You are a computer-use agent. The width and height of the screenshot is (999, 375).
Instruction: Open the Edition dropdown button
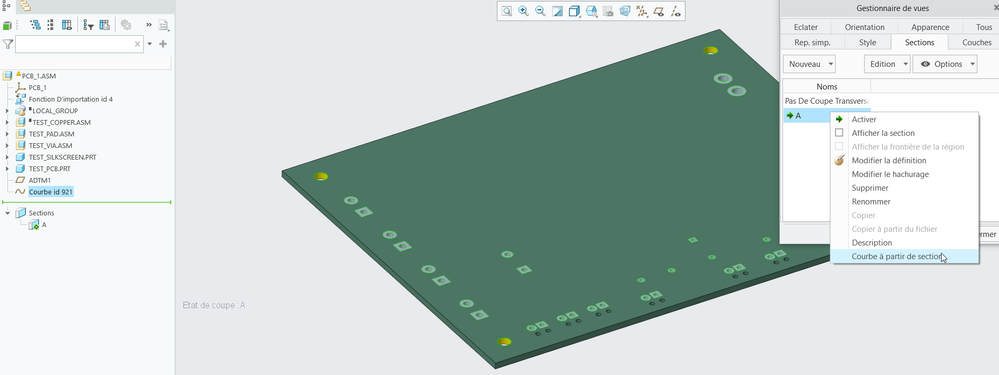pyautogui.click(x=887, y=64)
